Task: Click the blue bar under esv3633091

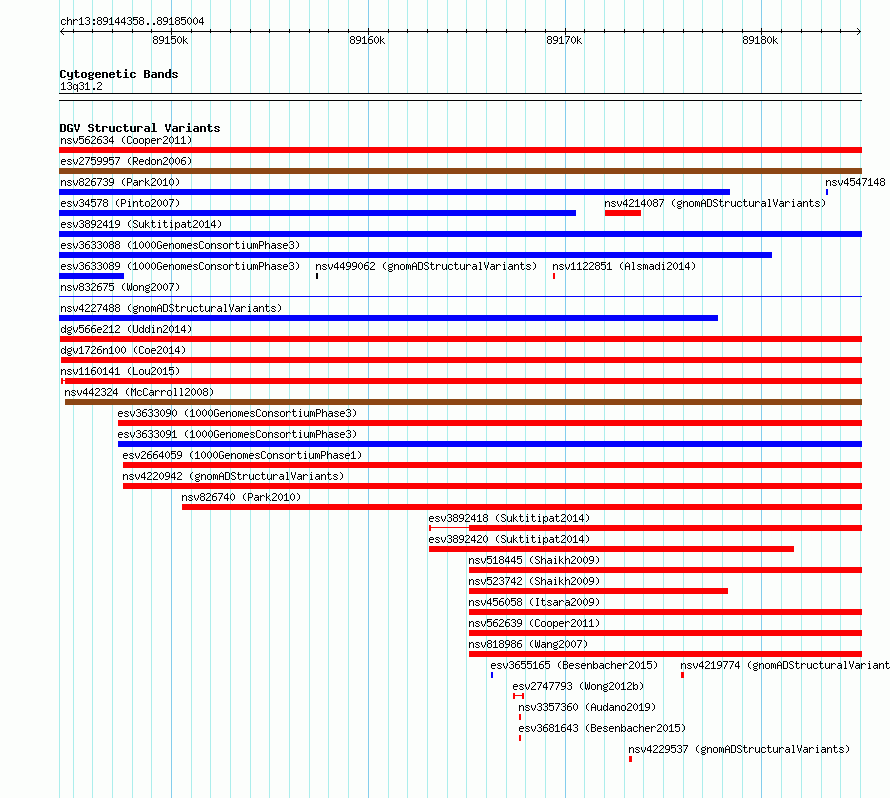Action: 490,444
